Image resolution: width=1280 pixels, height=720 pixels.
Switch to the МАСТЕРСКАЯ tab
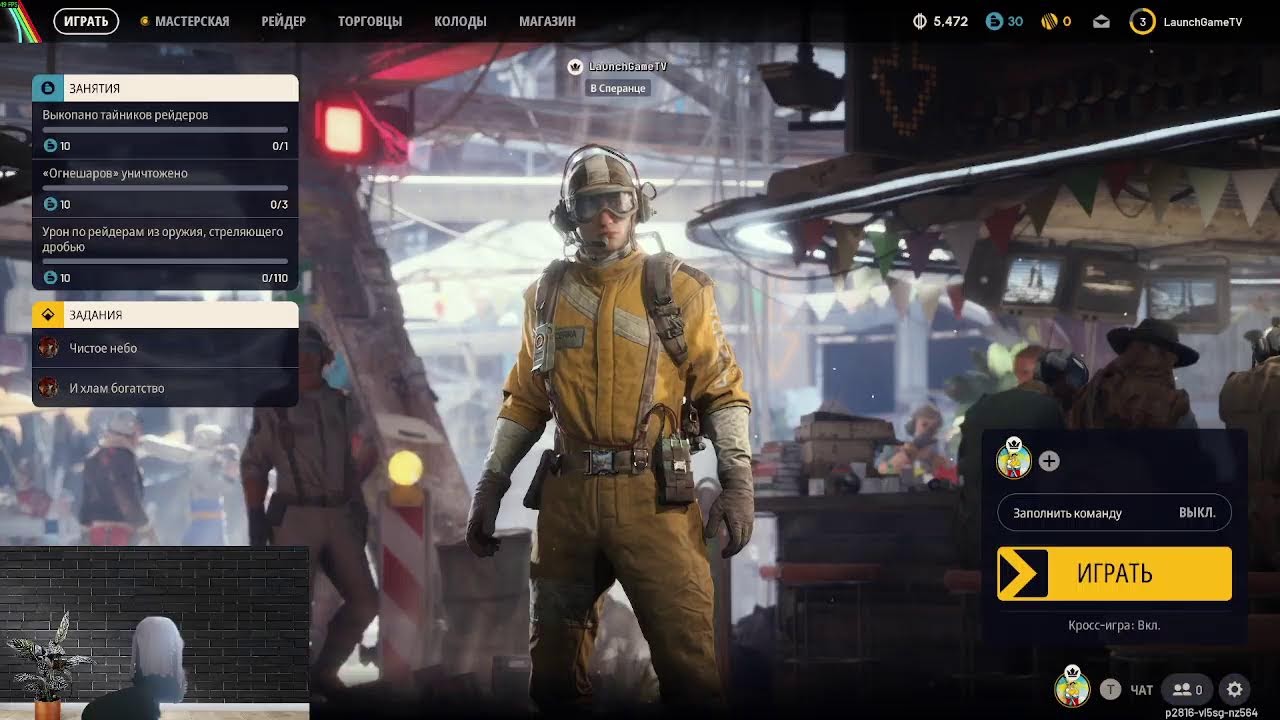click(192, 21)
